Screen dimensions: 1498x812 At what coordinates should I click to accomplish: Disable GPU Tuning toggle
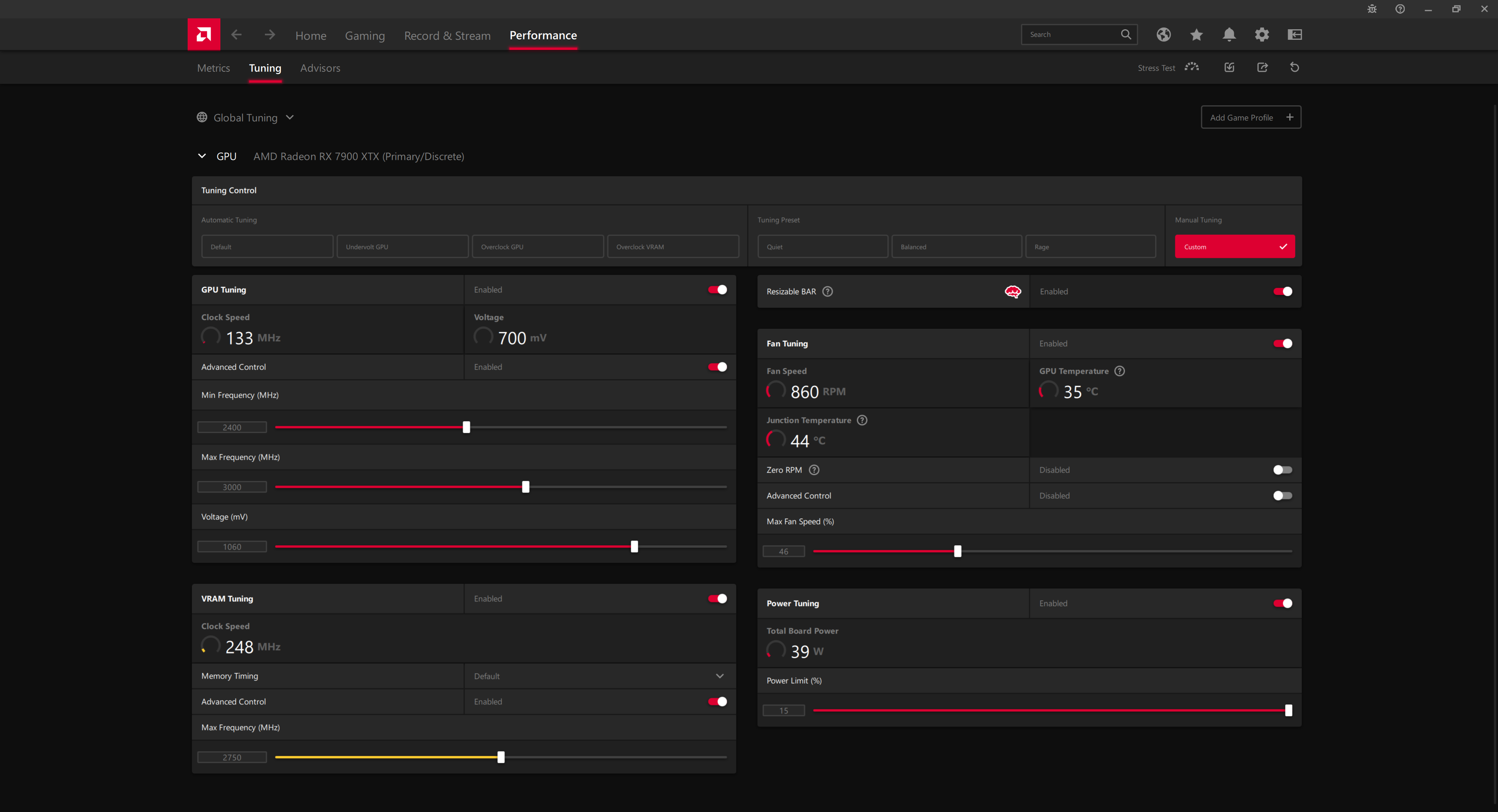click(717, 289)
